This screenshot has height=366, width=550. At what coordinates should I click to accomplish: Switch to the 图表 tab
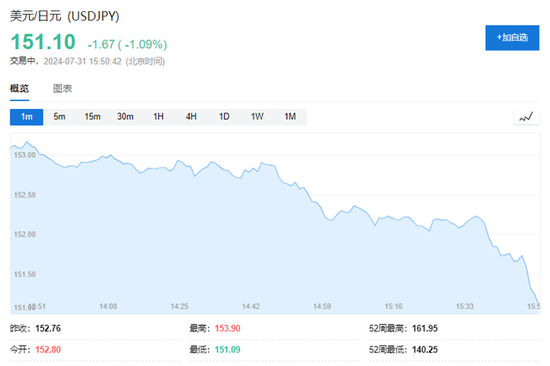[62, 88]
